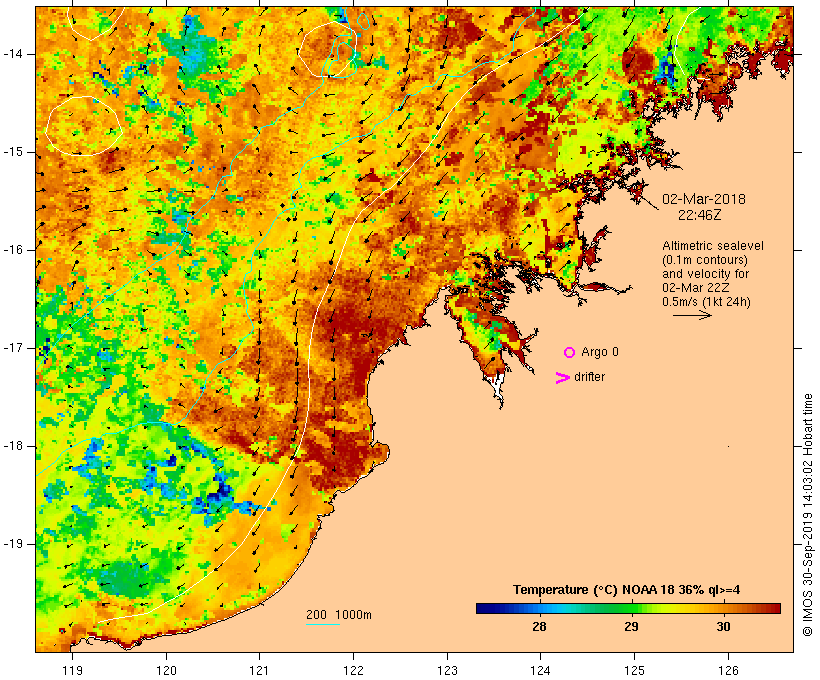Click the longitude label 125

pos(634,671)
